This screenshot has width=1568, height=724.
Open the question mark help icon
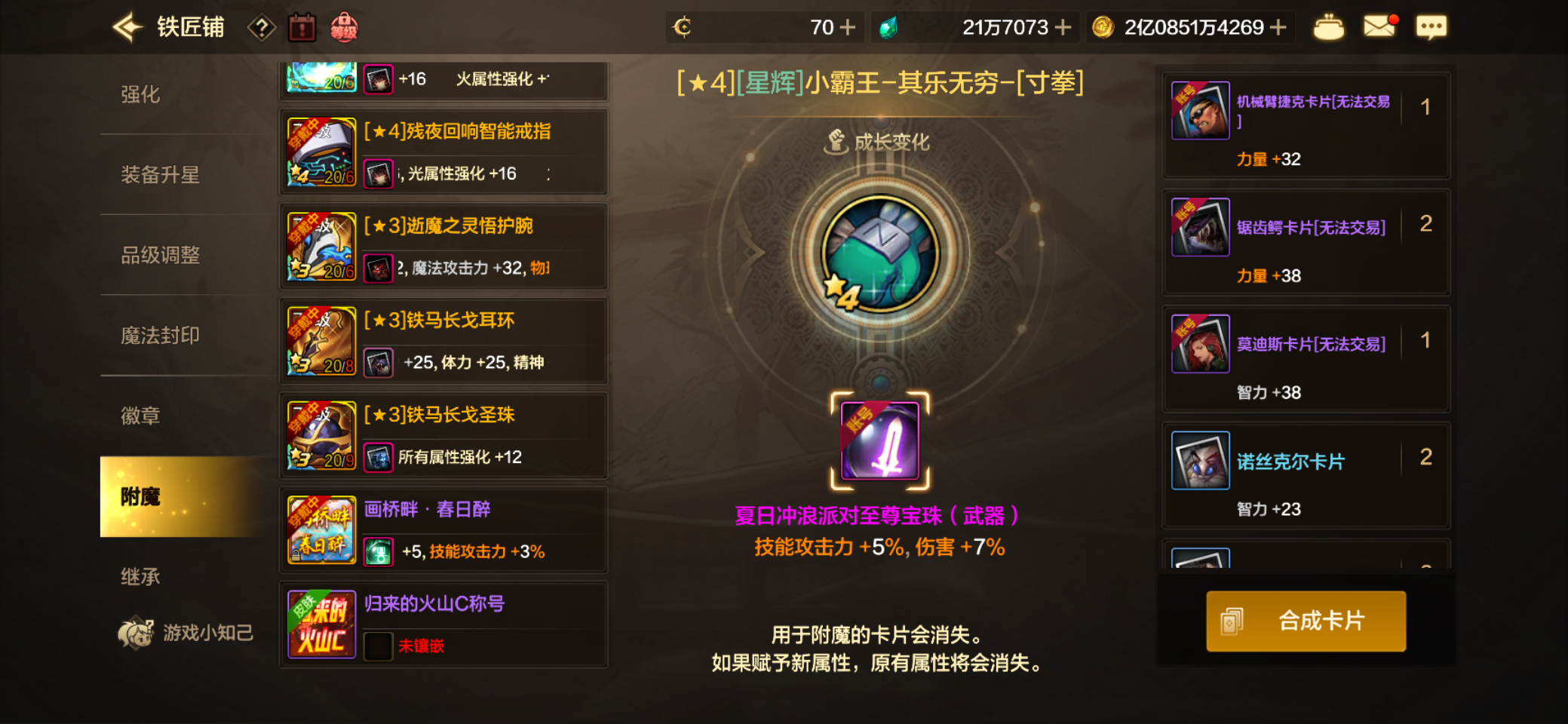[261, 29]
